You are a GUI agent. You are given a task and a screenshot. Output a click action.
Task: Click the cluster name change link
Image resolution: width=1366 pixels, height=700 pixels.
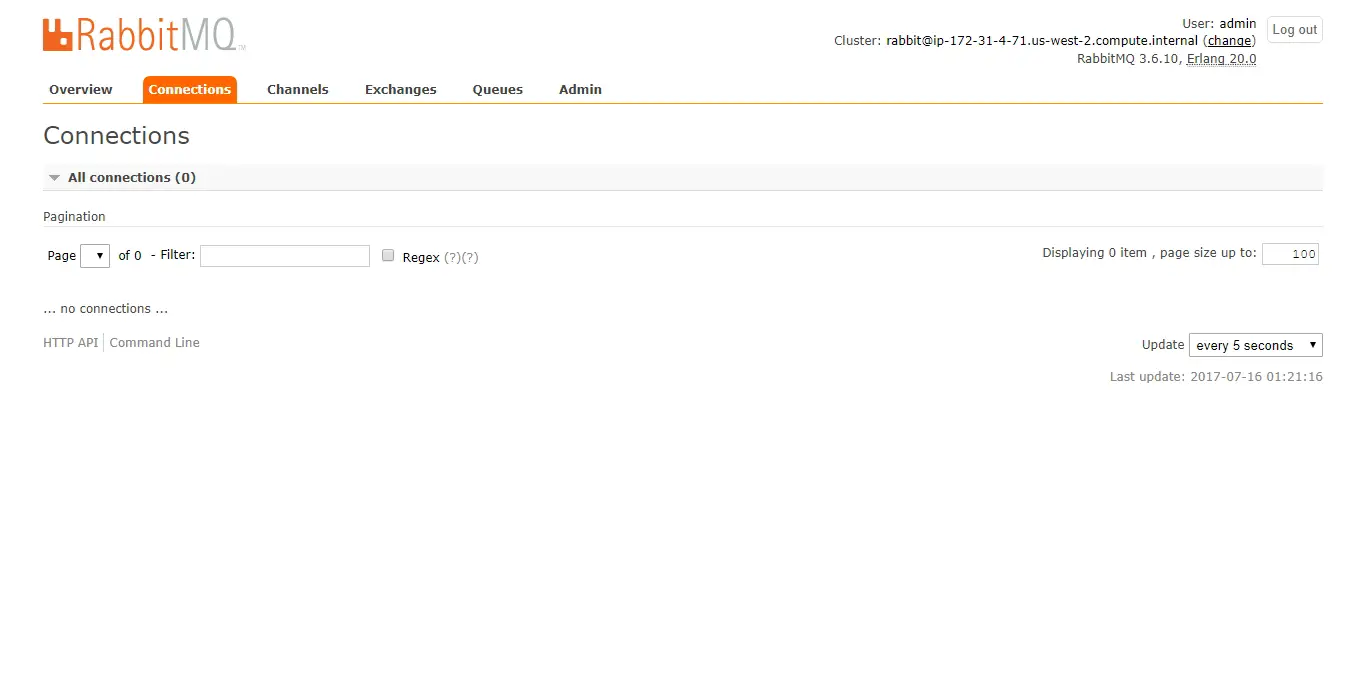tap(1229, 41)
